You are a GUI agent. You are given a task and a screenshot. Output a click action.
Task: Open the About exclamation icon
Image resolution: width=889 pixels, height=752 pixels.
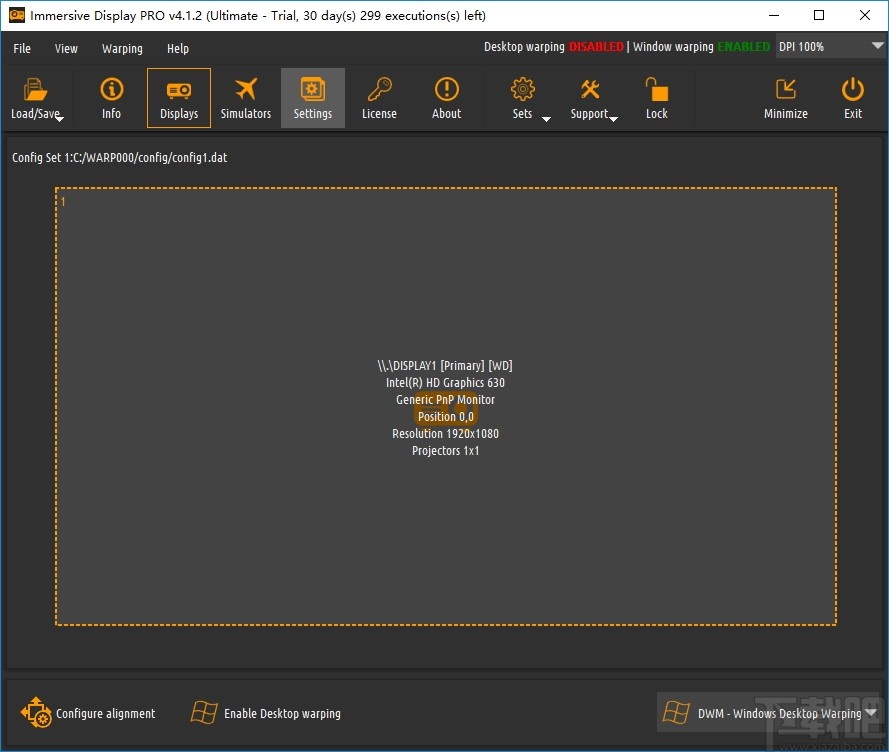pyautogui.click(x=447, y=89)
